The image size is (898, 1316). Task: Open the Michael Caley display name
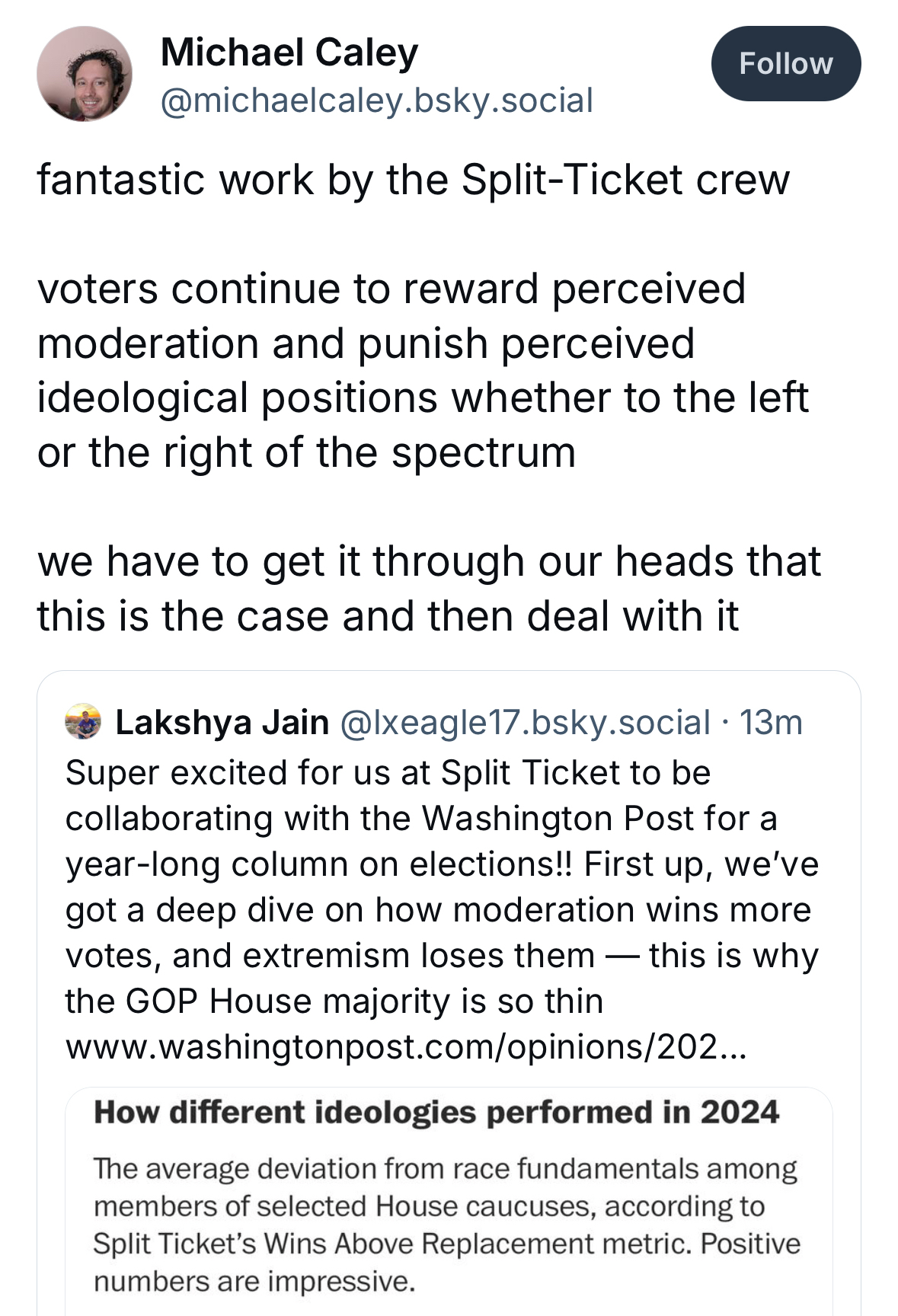[289, 53]
